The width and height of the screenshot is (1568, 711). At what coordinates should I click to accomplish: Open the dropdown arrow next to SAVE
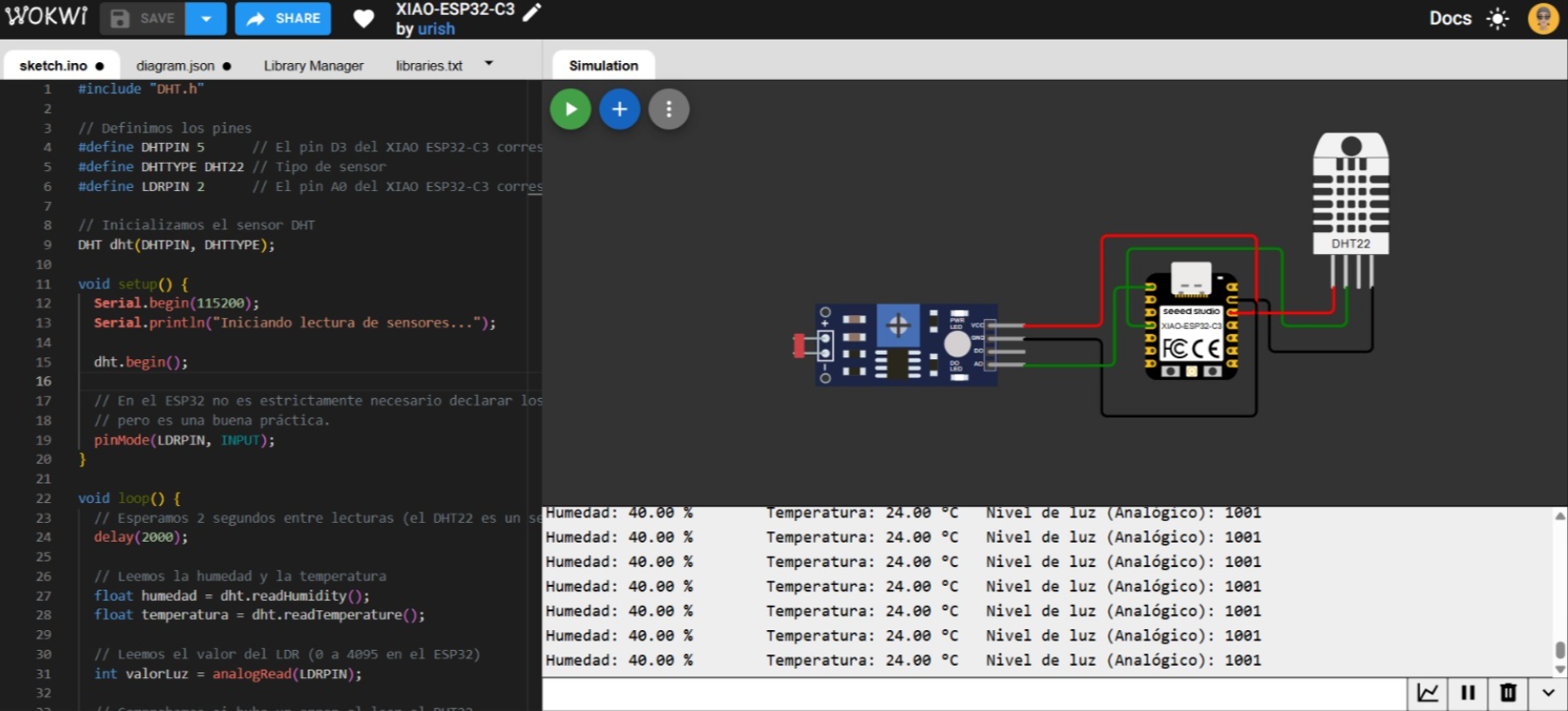coord(206,19)
